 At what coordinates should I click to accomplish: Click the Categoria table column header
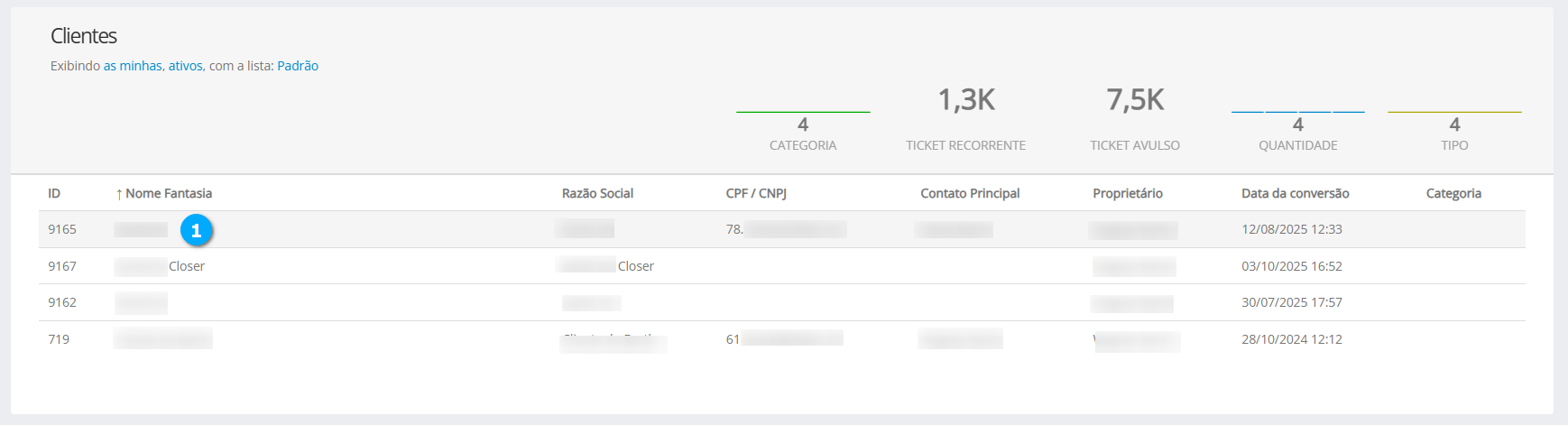click(x=1453, y=193)
